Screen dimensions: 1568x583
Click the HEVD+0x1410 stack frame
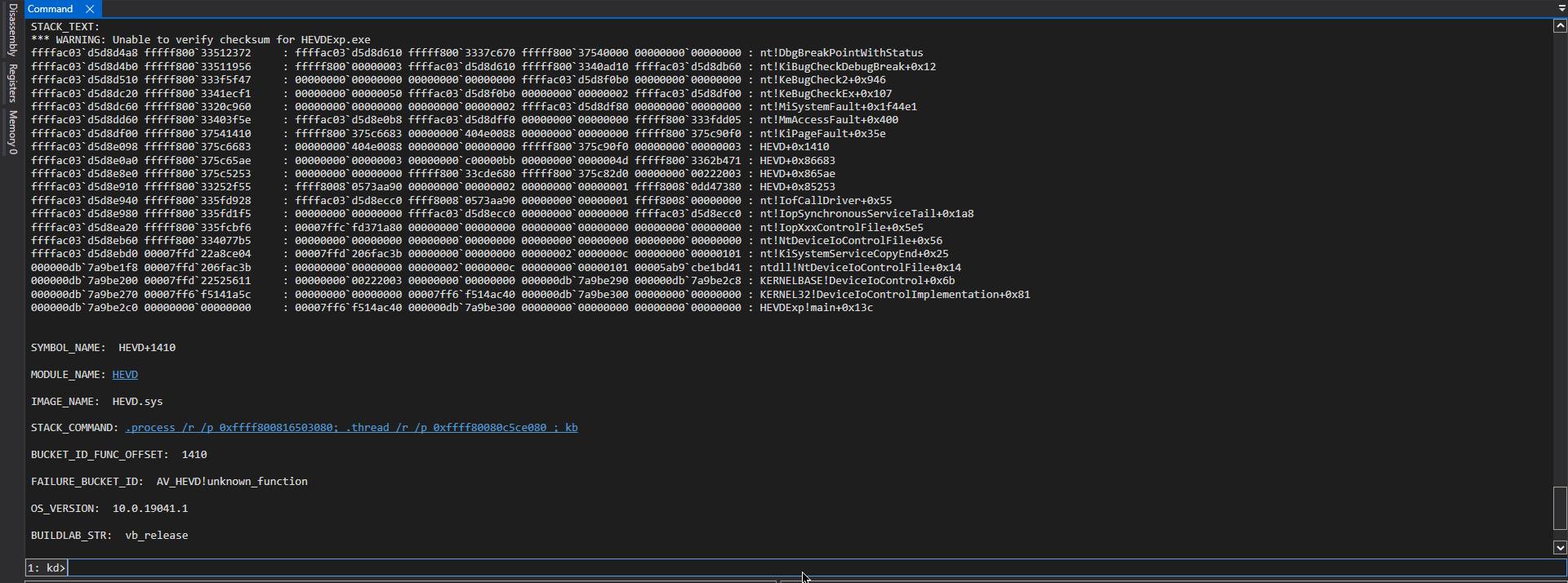click(x=794, y=147)
